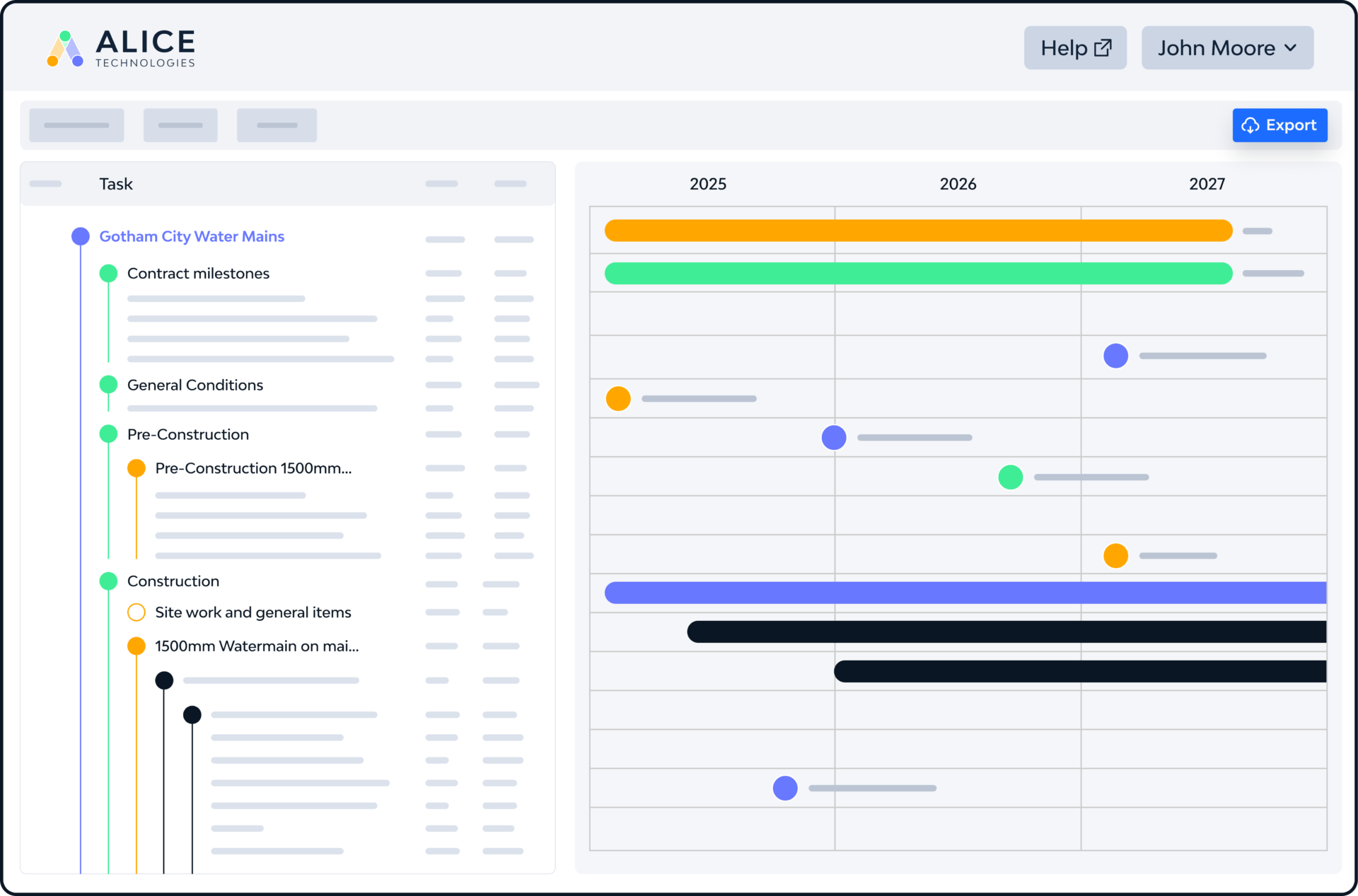Click the Export button

point(1280,125)
